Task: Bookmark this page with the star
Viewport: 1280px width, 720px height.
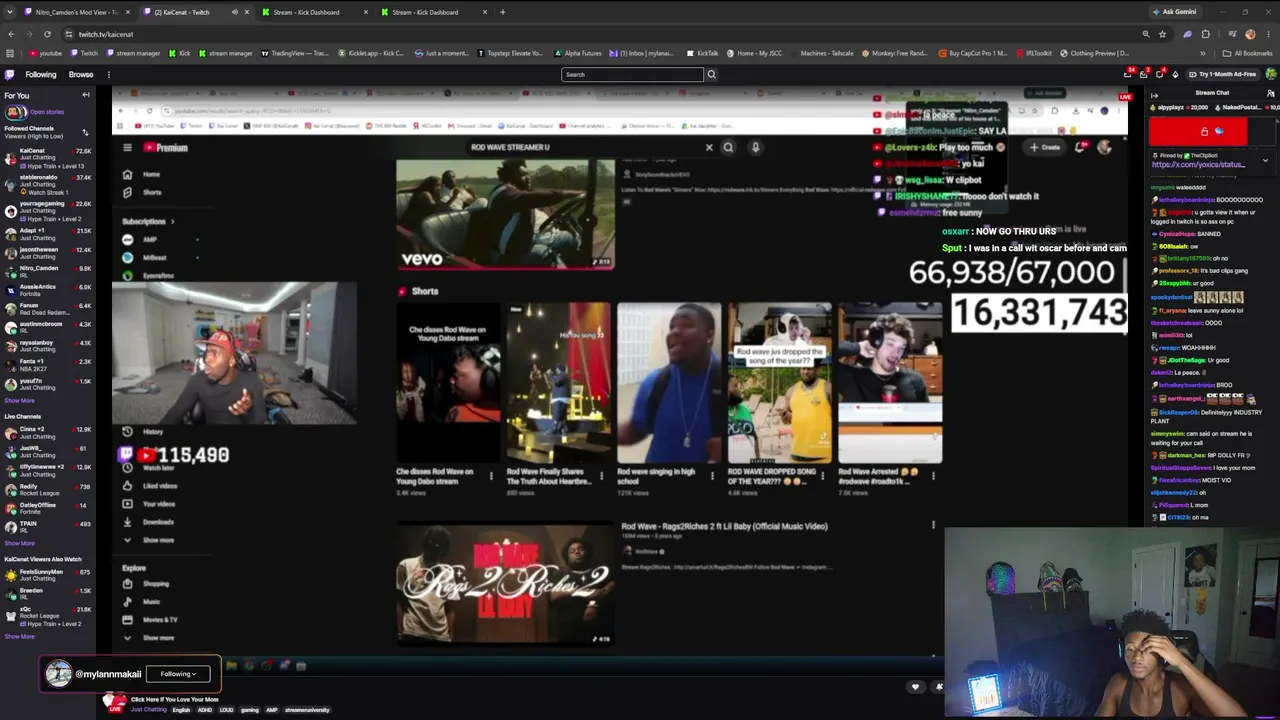Action: pos(1162,34)
